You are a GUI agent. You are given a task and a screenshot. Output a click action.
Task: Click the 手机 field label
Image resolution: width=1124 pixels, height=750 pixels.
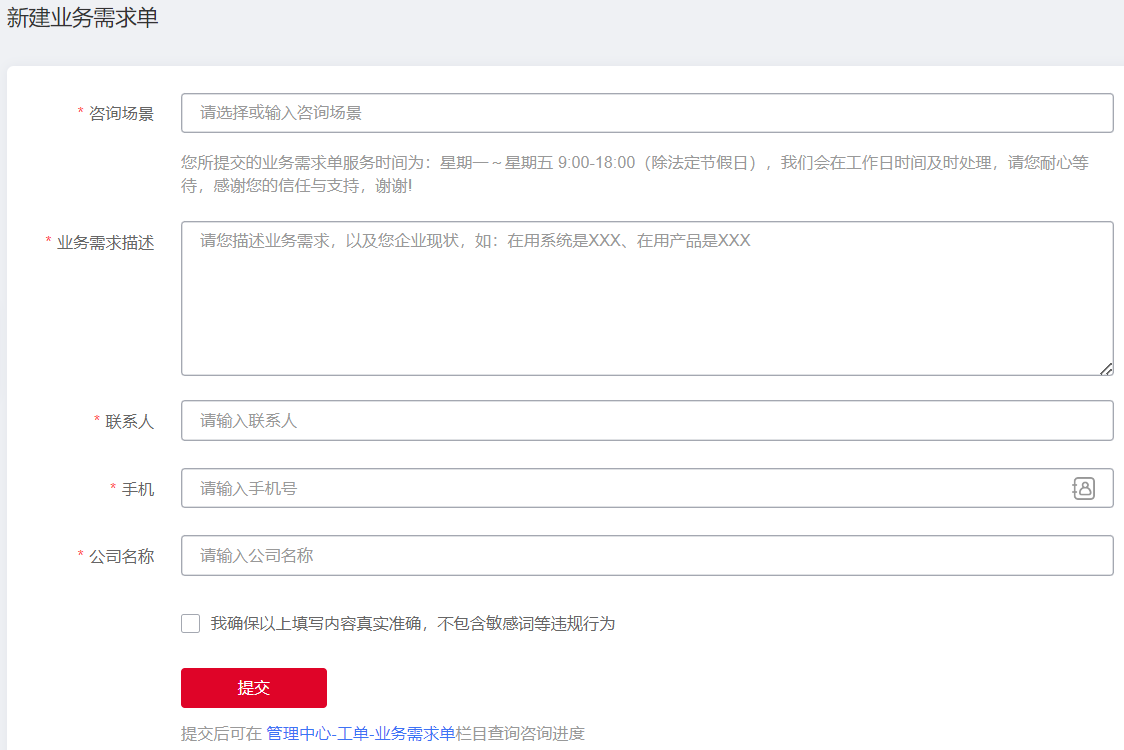tap(138, 489)
